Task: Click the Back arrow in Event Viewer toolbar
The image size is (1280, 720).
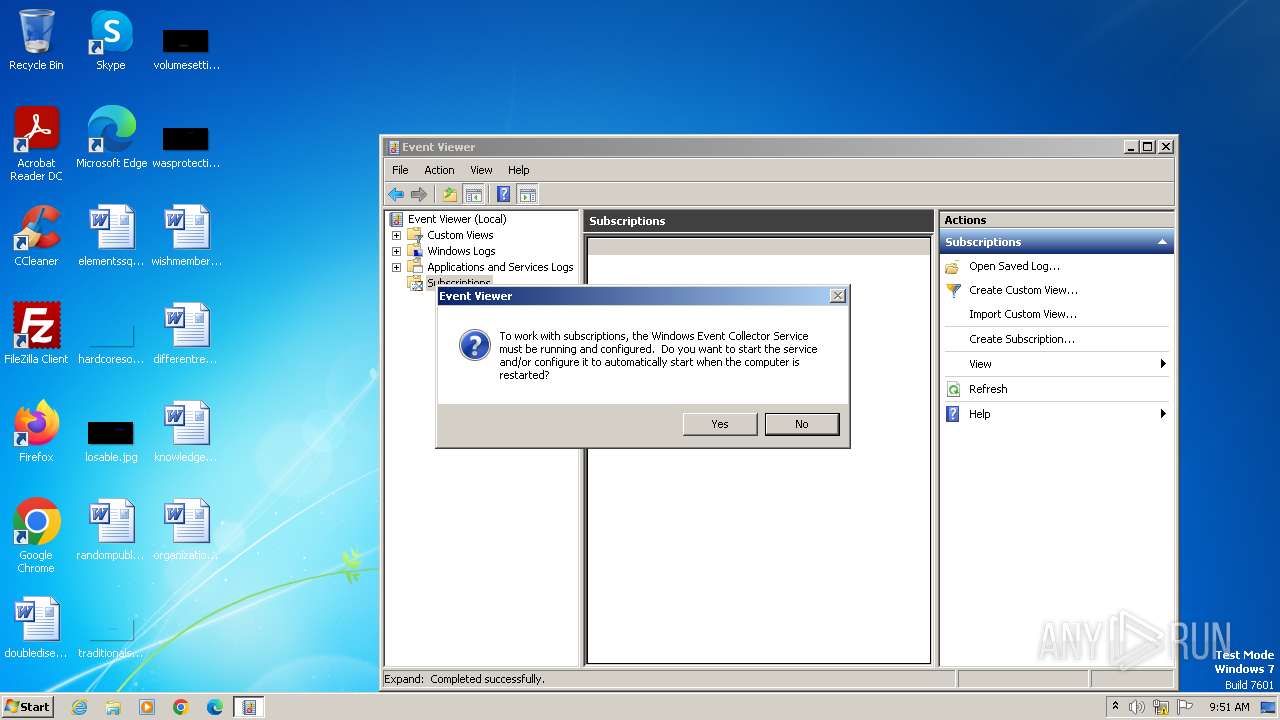Action: tap(396, 194)
